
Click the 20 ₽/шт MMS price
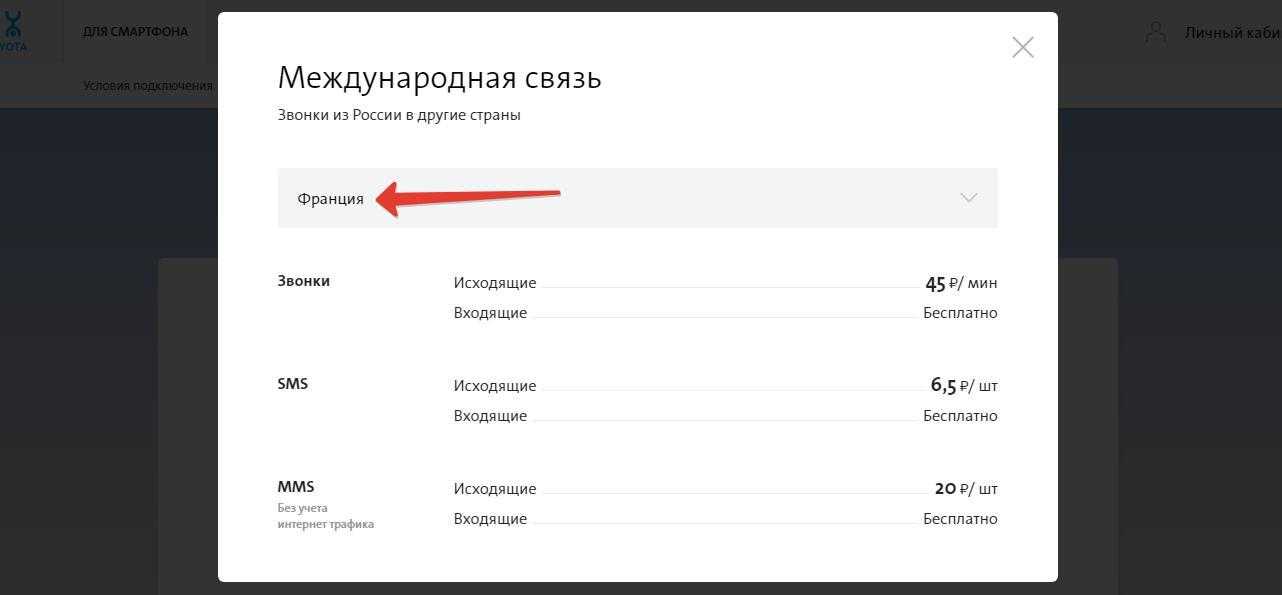click(x=965, y=489)
